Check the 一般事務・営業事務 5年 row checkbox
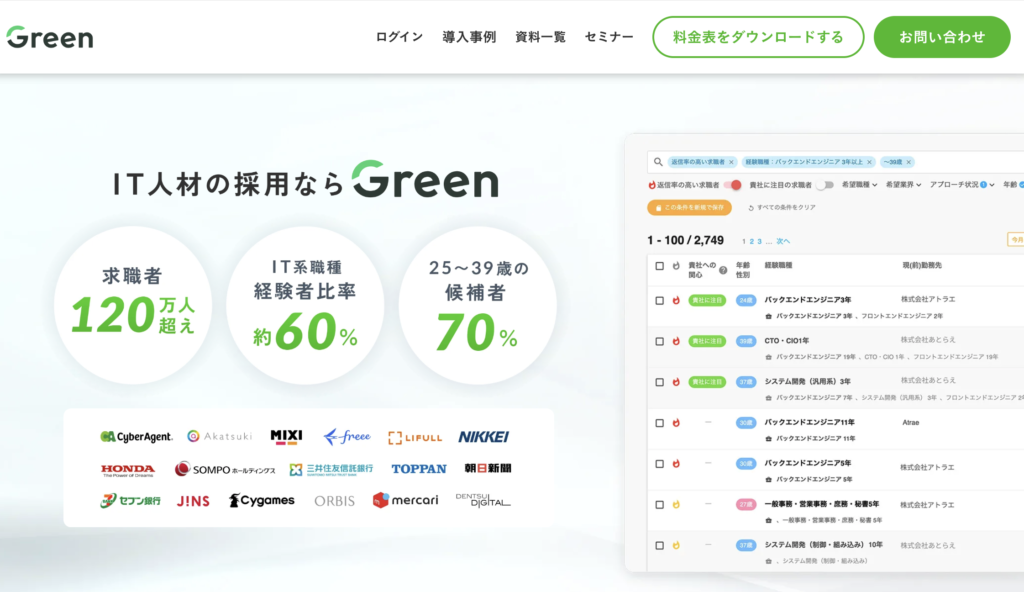 click(x=660, y=504)
